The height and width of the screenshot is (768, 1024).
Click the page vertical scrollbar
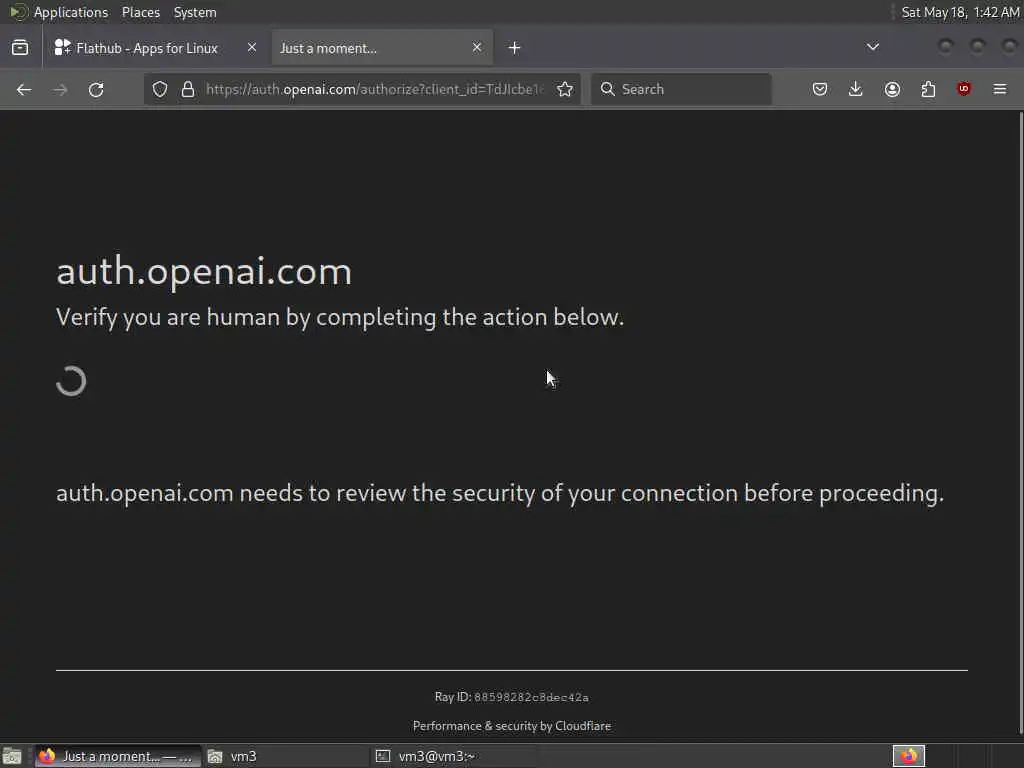tap(1021, 423)
